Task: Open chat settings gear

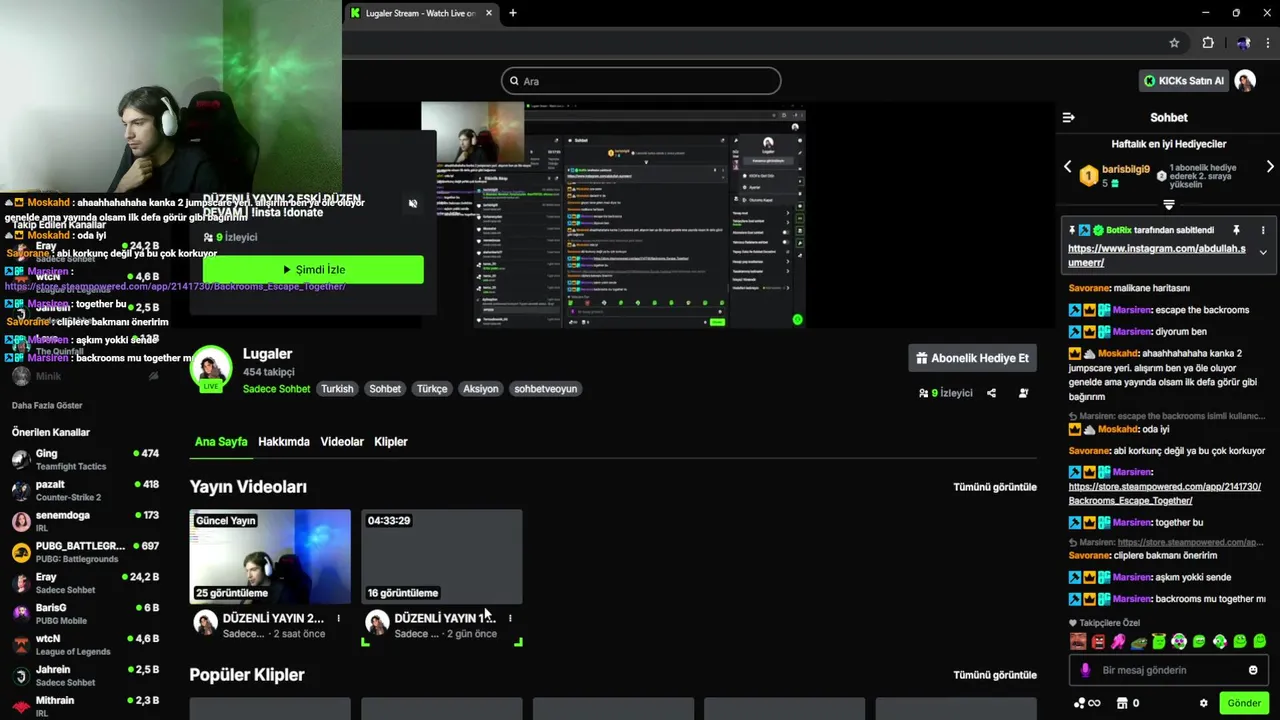Action: click(1204, 703)
